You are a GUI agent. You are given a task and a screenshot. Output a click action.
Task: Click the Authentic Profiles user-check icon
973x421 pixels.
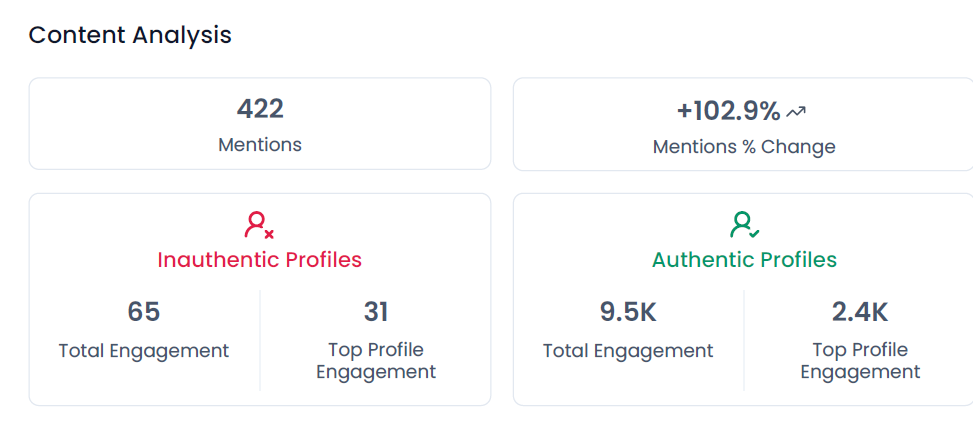click(x=744, y=225)
